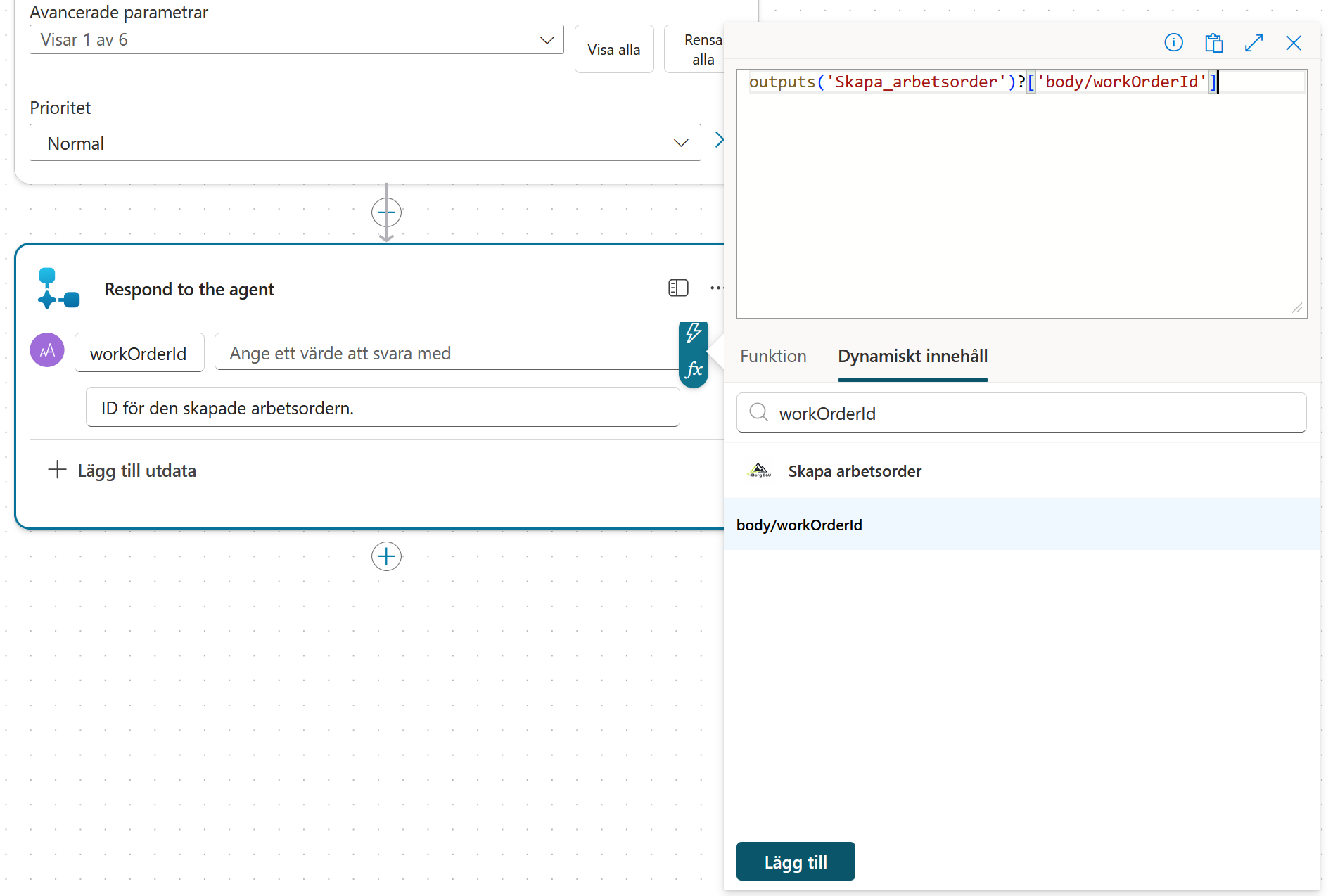Switch to the Funktion tab
Screen dimensions: 1333x896
coord(773,356)
